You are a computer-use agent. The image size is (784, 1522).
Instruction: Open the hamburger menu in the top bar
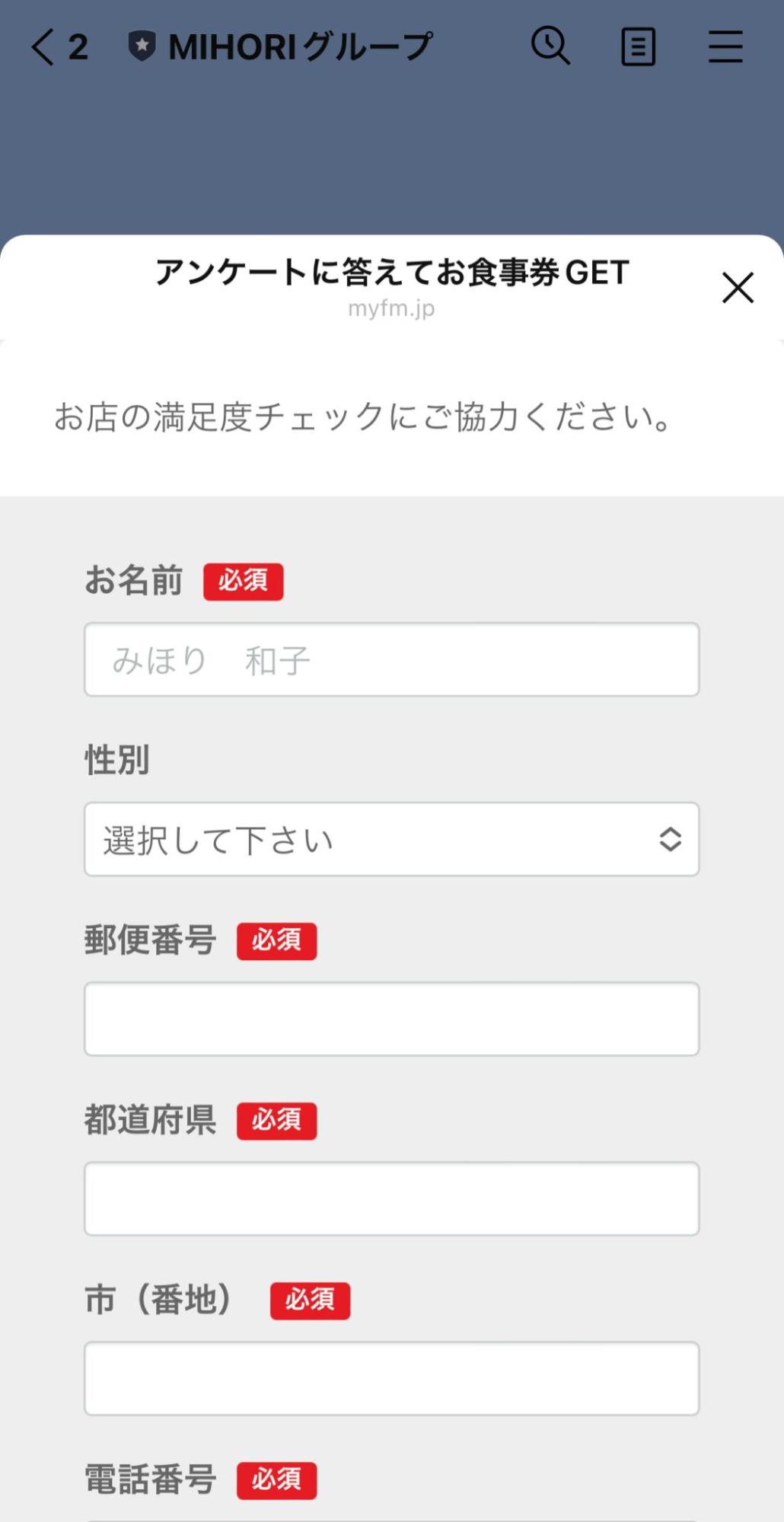[x=725, y=46]
